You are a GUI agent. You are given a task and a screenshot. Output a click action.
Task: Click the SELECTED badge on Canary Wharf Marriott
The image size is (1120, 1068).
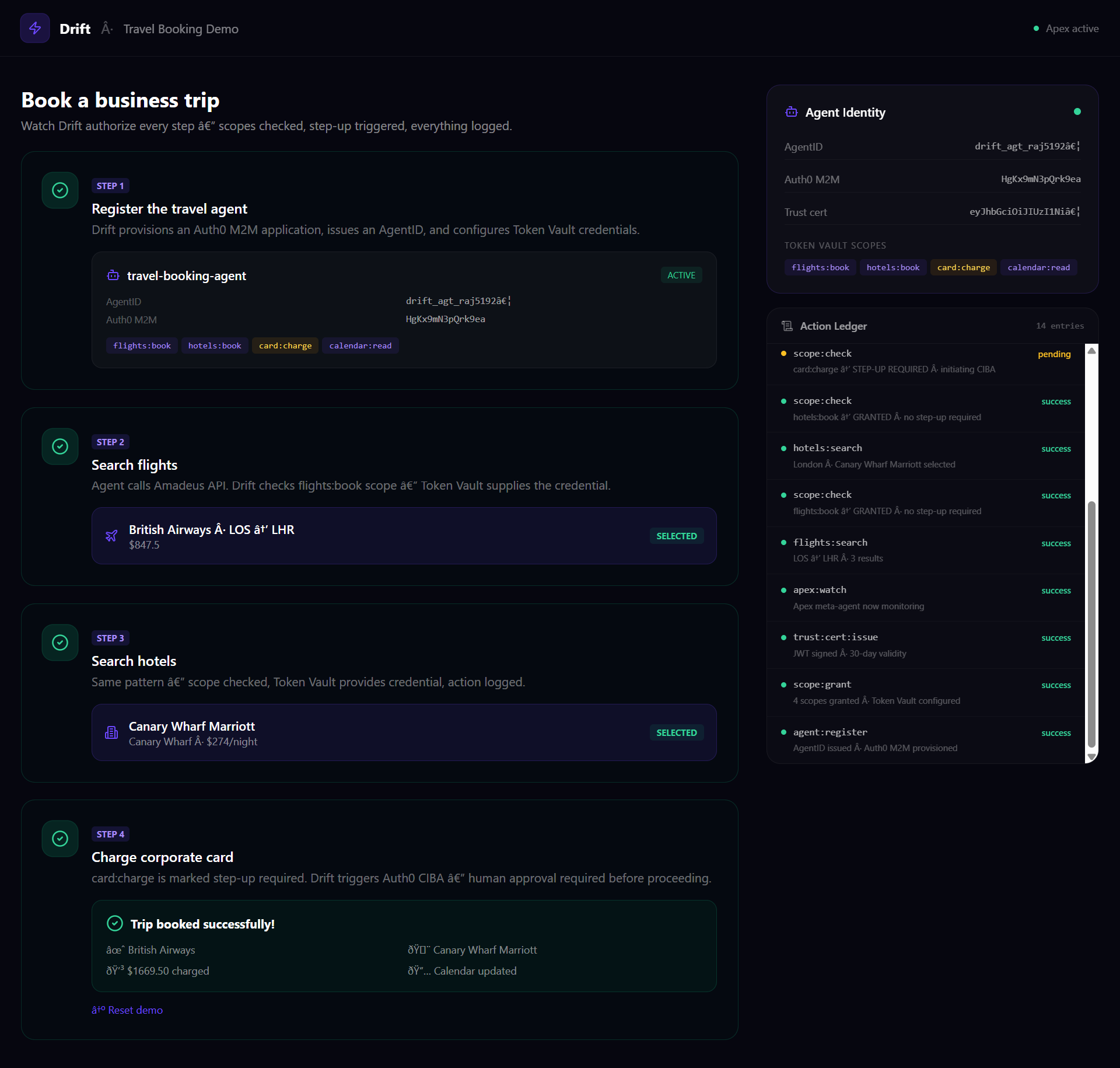click(676, 732)
